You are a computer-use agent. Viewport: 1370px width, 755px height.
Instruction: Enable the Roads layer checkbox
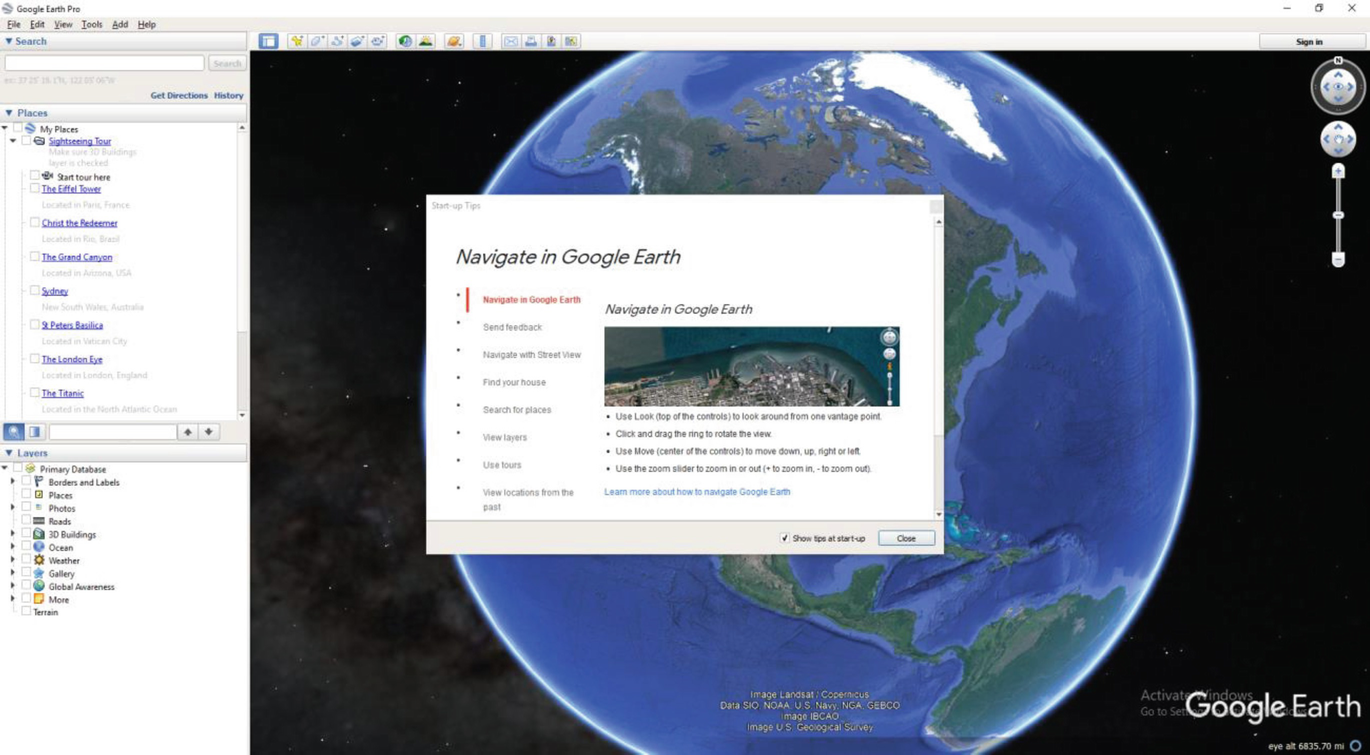[x=27, y=521]
